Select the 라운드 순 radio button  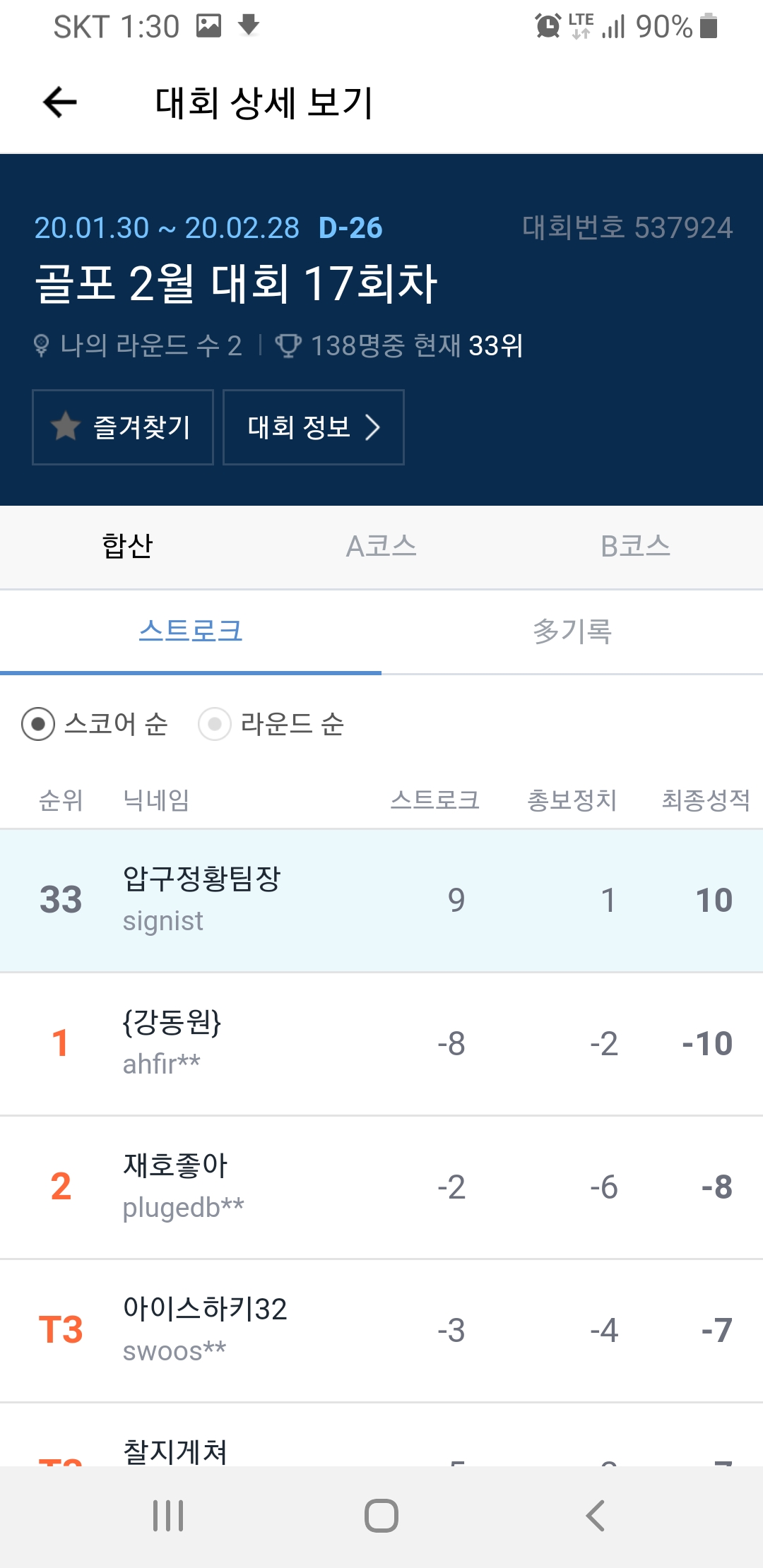click(x=215, y=724)
